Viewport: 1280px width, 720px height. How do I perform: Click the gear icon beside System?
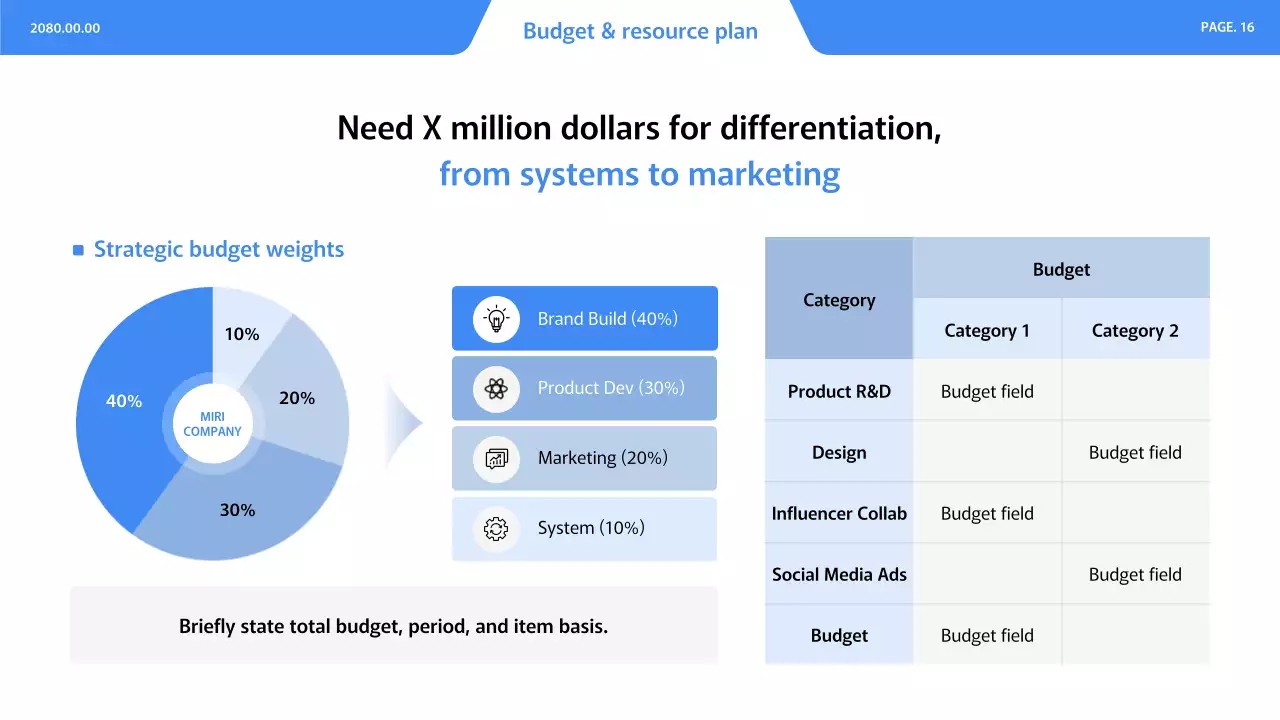point(496,528)
